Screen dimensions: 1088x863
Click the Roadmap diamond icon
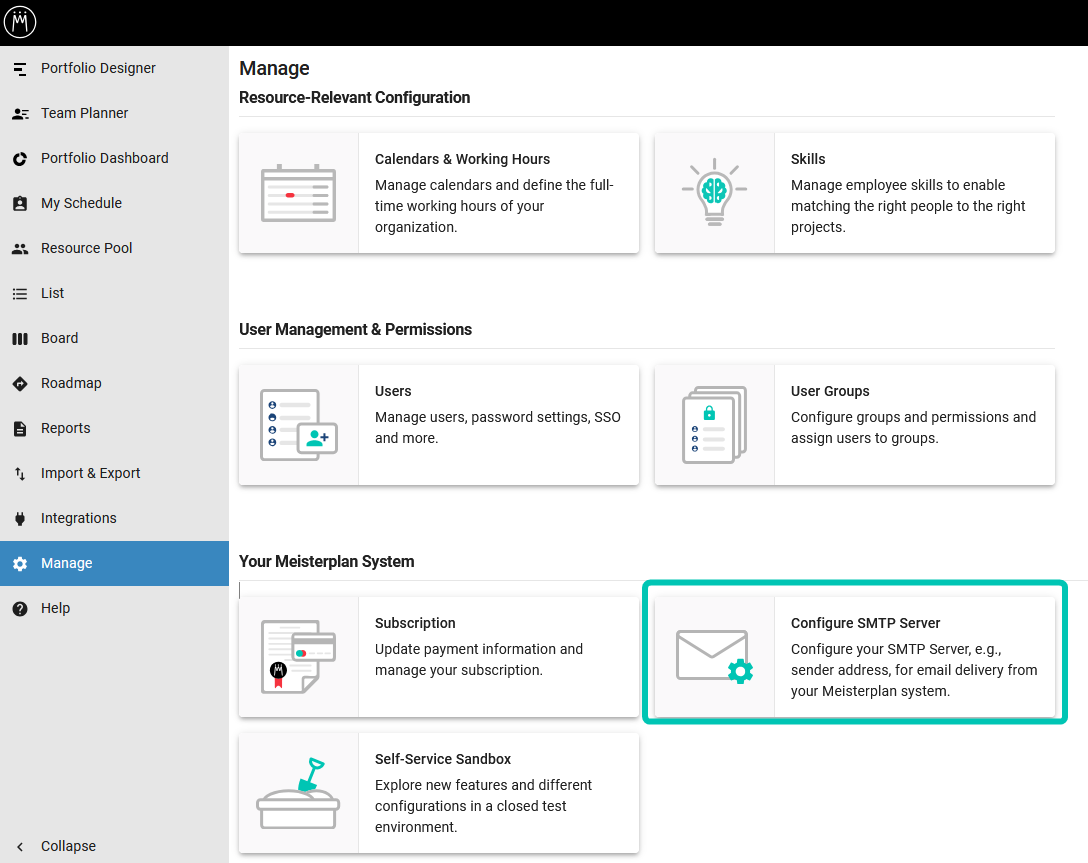[x=20, y=384]
